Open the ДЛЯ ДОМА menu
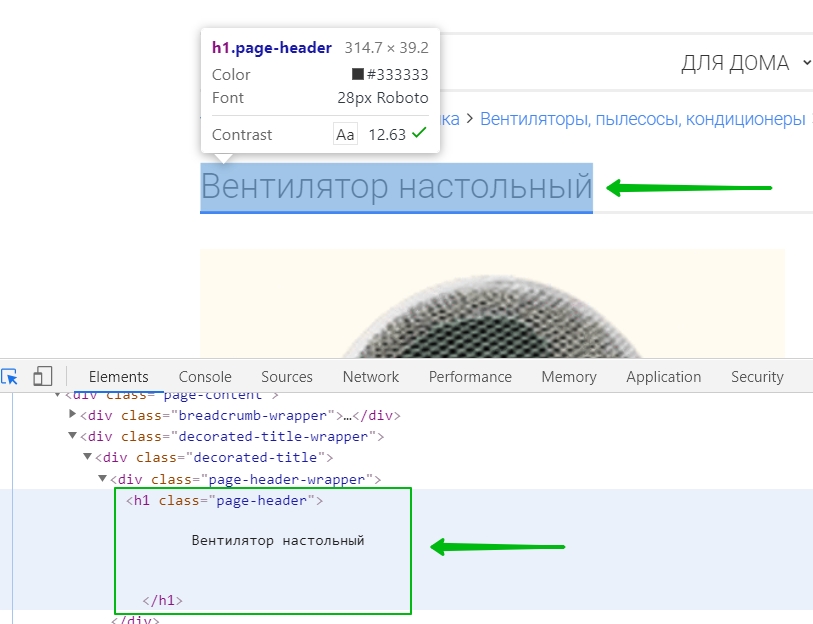 (746, 63)
